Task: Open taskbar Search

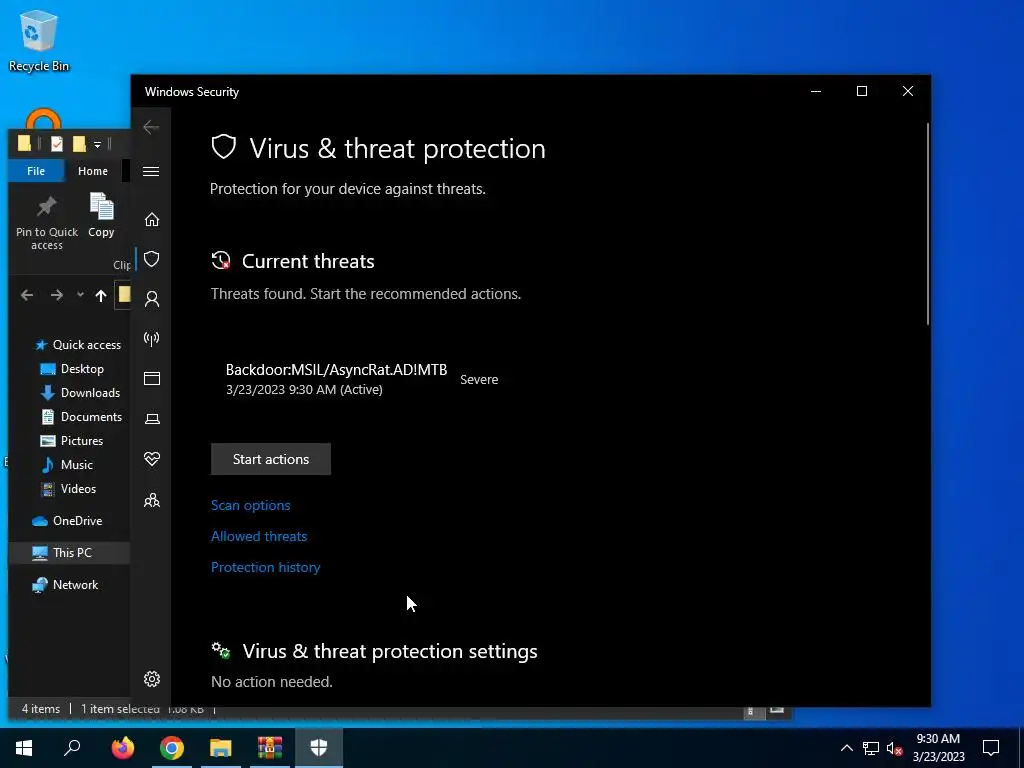Action: click(x=72, y=748)
